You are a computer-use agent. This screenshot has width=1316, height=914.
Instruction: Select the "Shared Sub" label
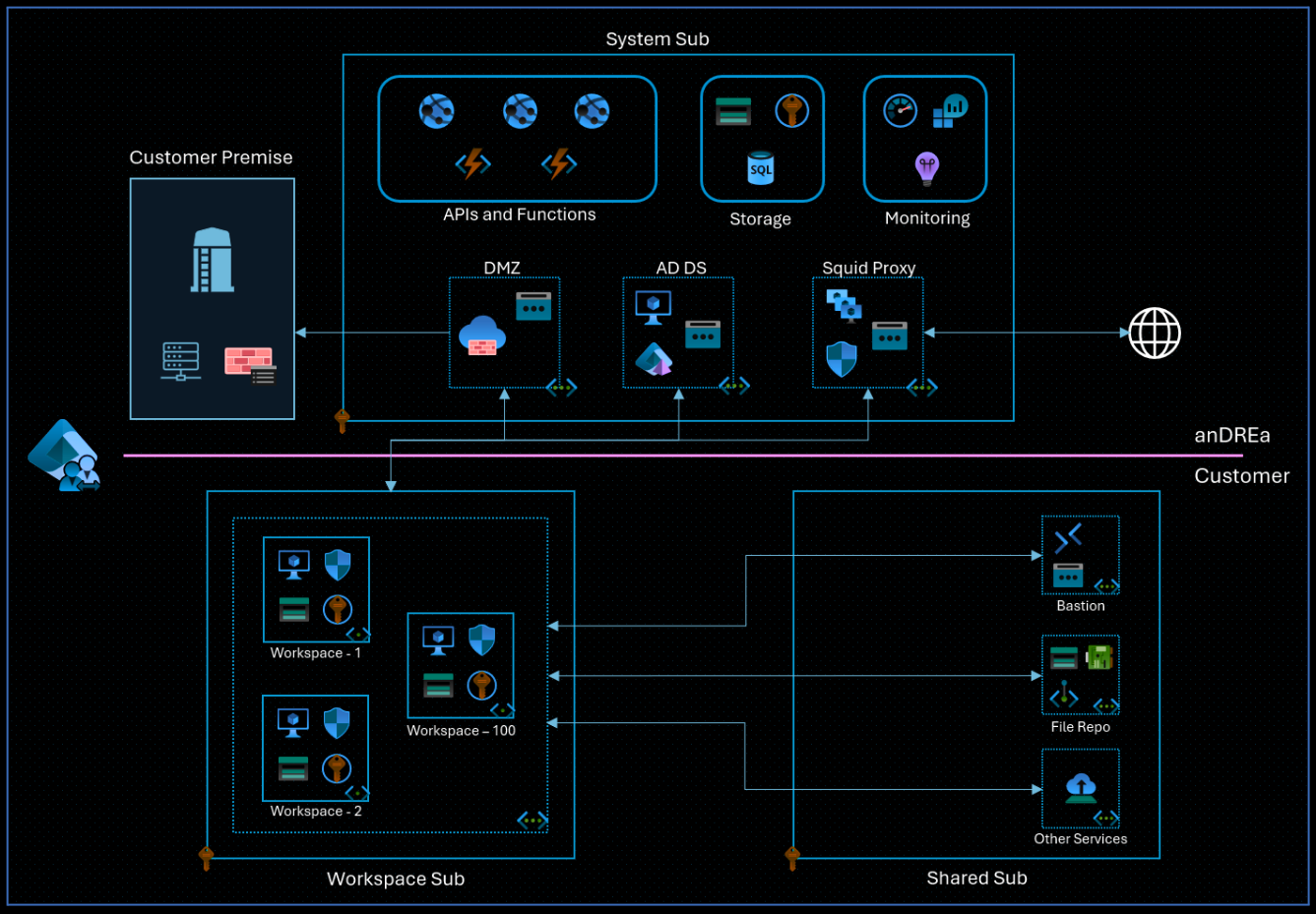point(976,879)
